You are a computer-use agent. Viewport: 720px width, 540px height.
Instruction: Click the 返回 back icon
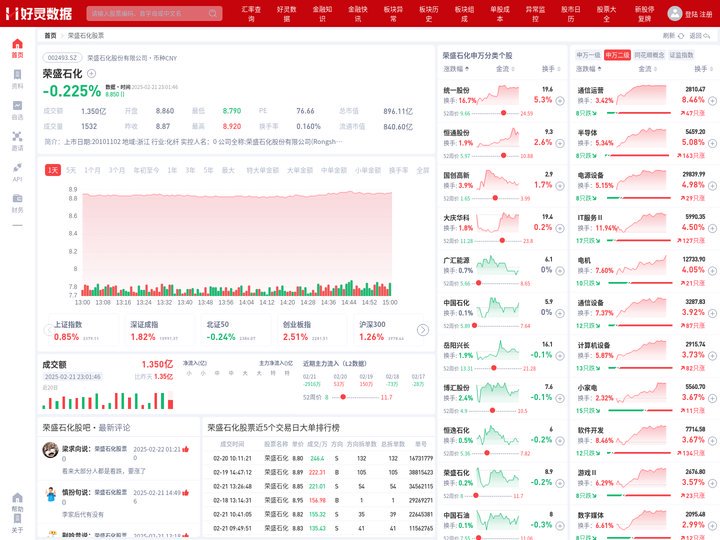click(x=707, y=36)
